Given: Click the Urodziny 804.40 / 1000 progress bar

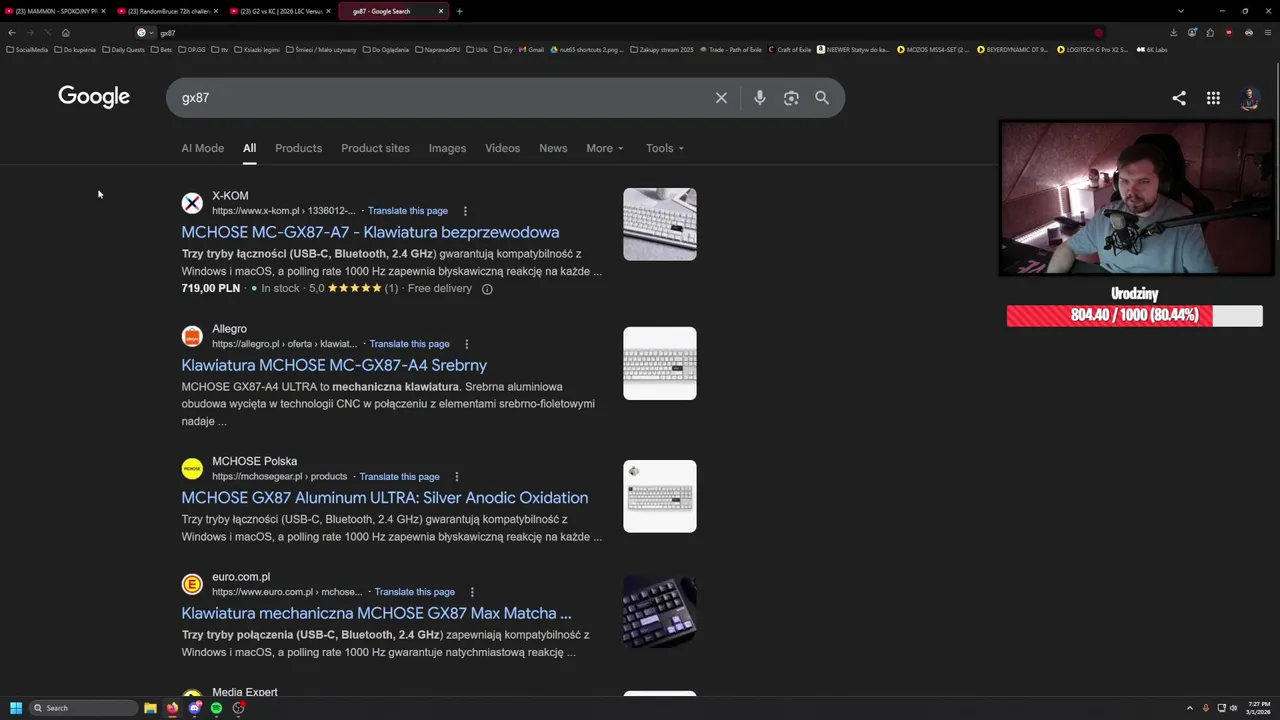Looking at the screenshot, I should (1135, 316).
